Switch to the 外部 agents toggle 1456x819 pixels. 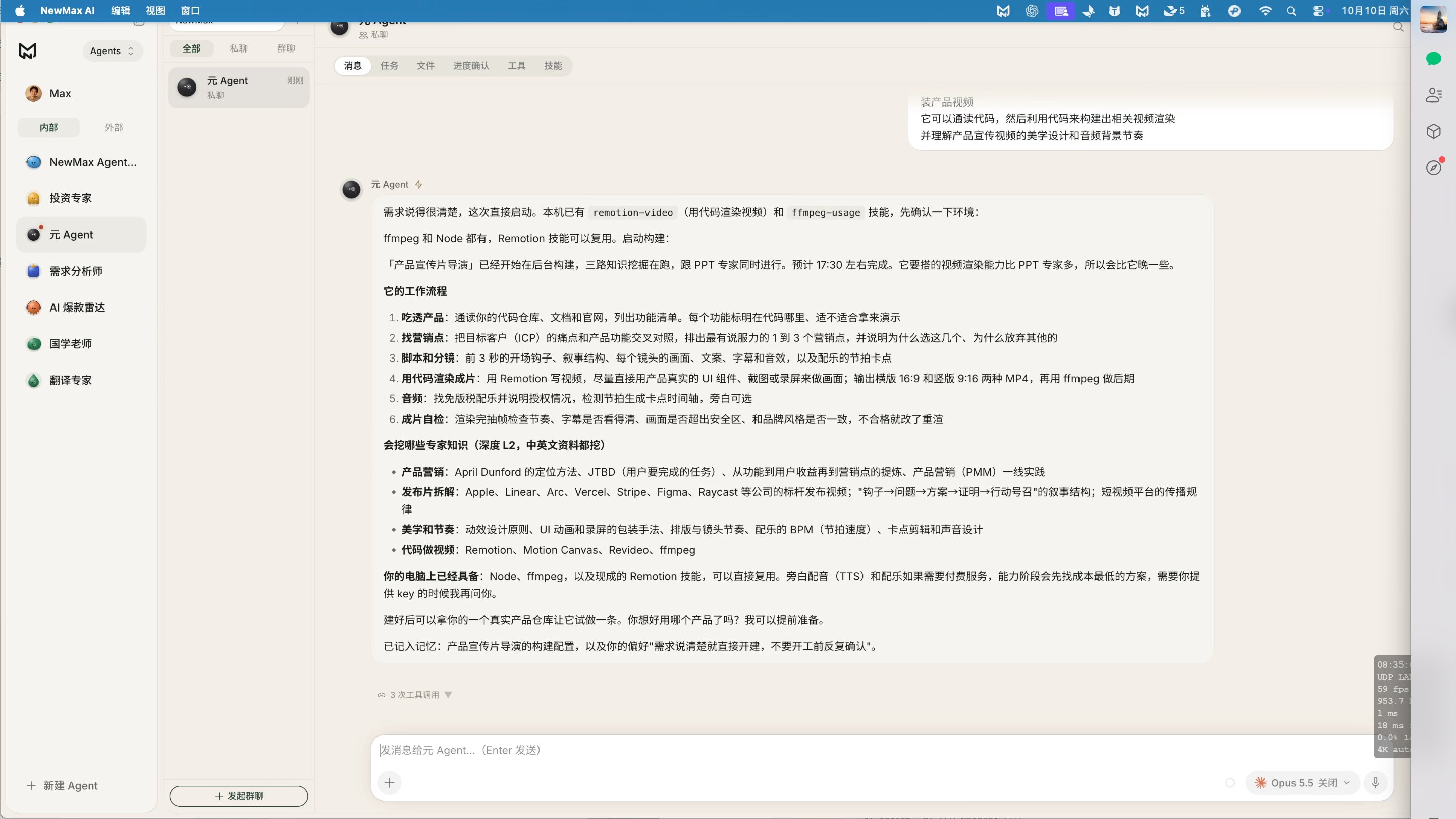(114, 127)
